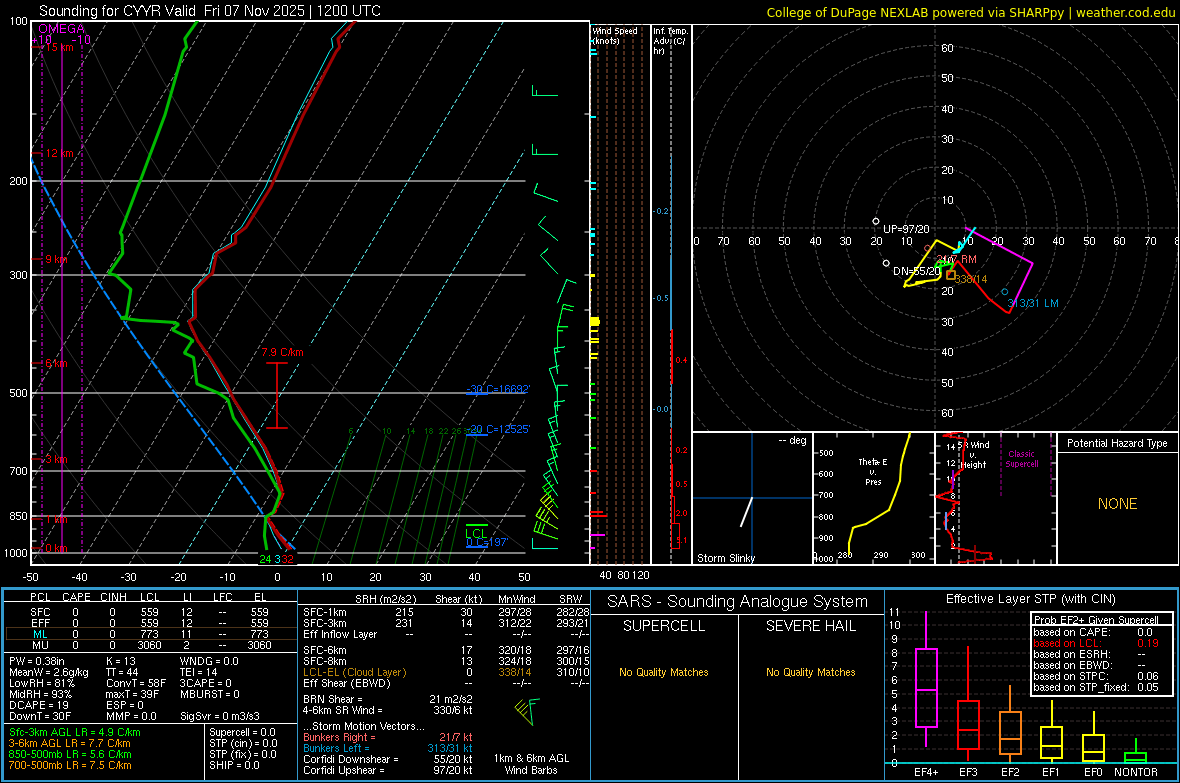This screenshot has width=1180, height=783.
Task: Click the Theta-E v. Pres plot
Action: [873, 498]
